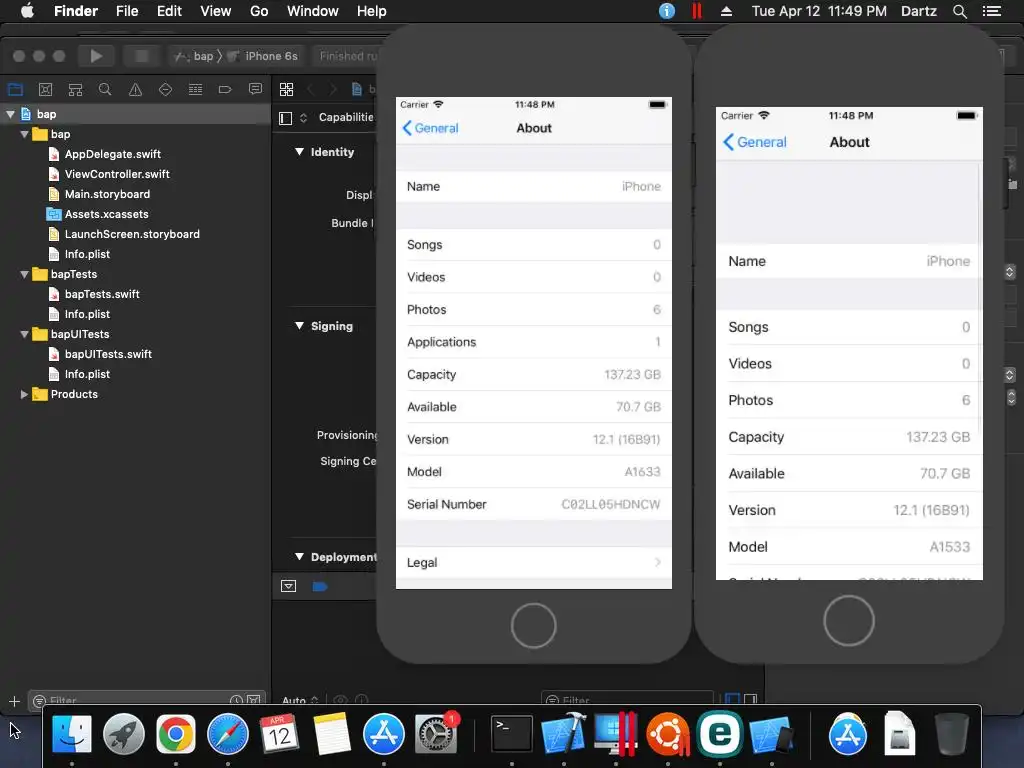Open the Source Control navigator icon
Image resolution: width=1024 pixels, height=768 pixels.
(45, 89)
